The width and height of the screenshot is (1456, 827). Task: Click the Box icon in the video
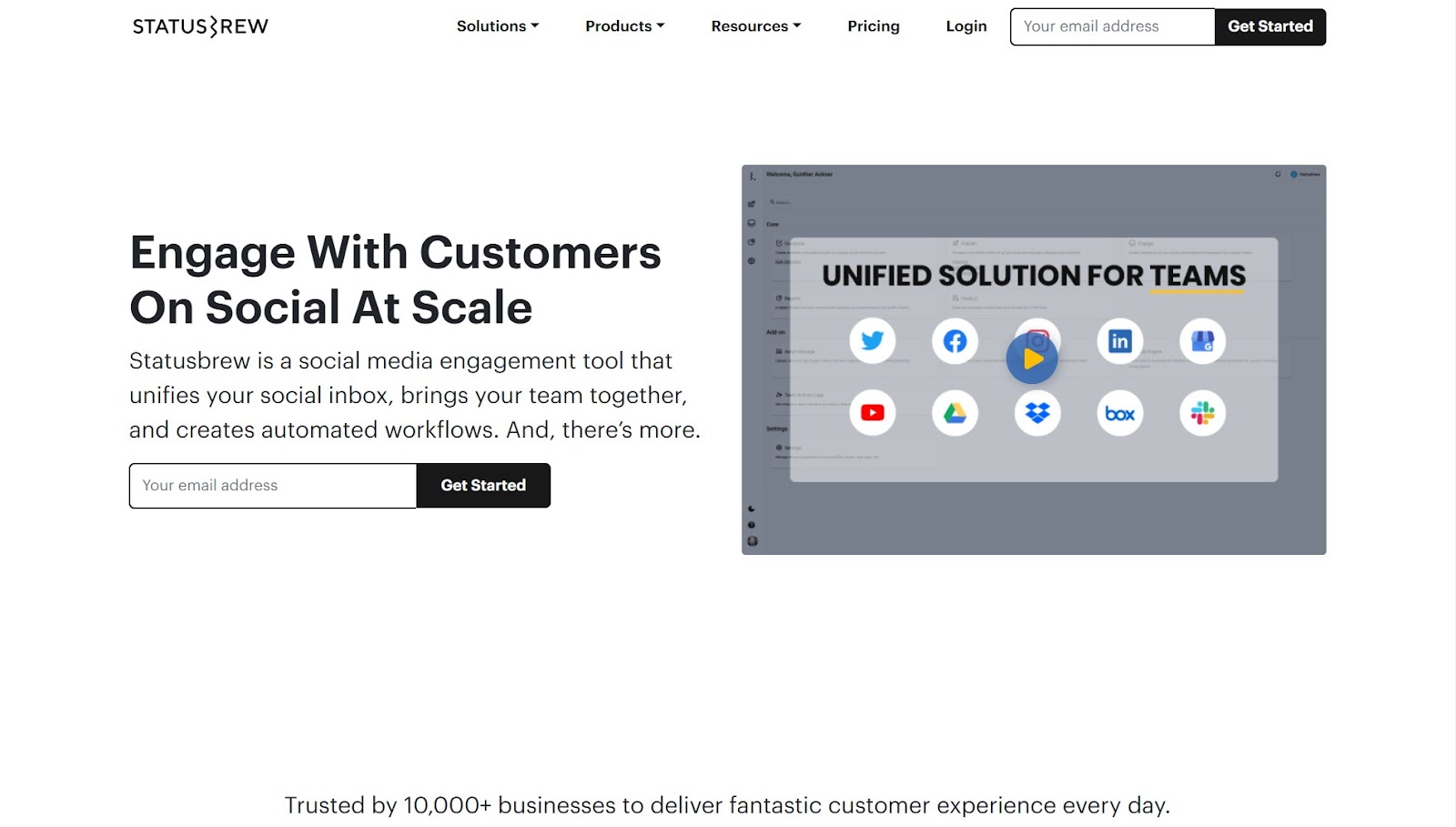[x=1119, y=413]
